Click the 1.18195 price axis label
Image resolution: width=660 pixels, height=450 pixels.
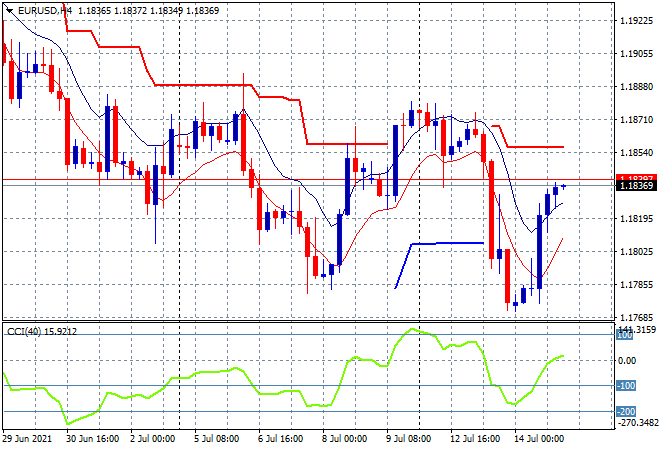click(636, 218)
